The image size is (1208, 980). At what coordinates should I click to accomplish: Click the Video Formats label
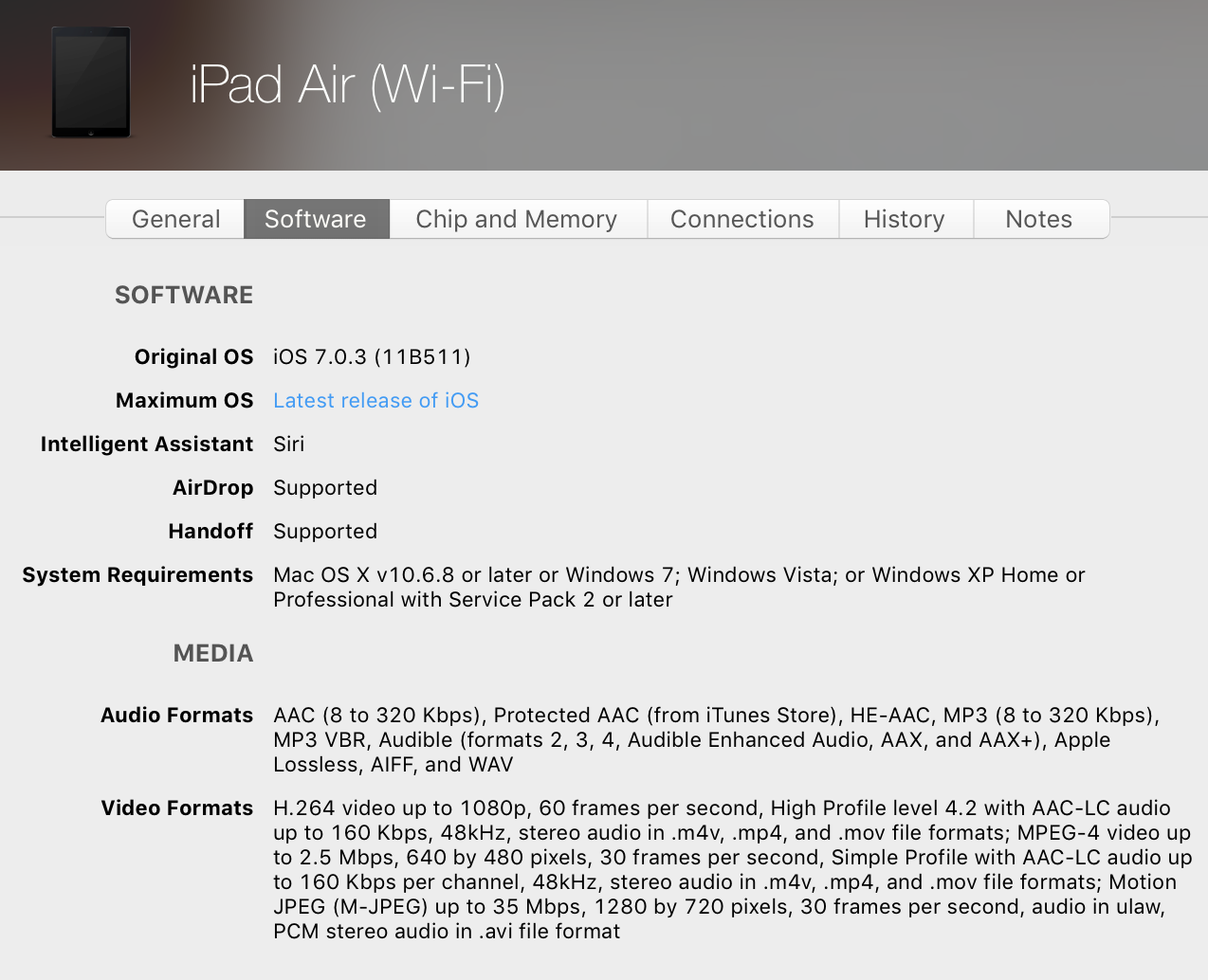click(x=176, y=808)
